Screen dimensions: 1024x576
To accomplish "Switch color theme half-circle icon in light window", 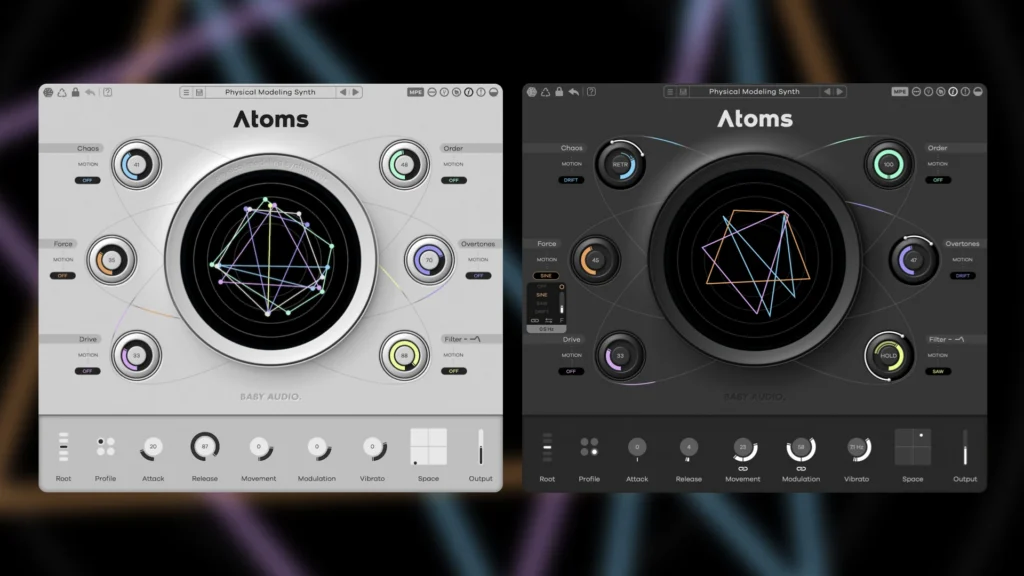I will pyautogui.click(x=494, y=92).
